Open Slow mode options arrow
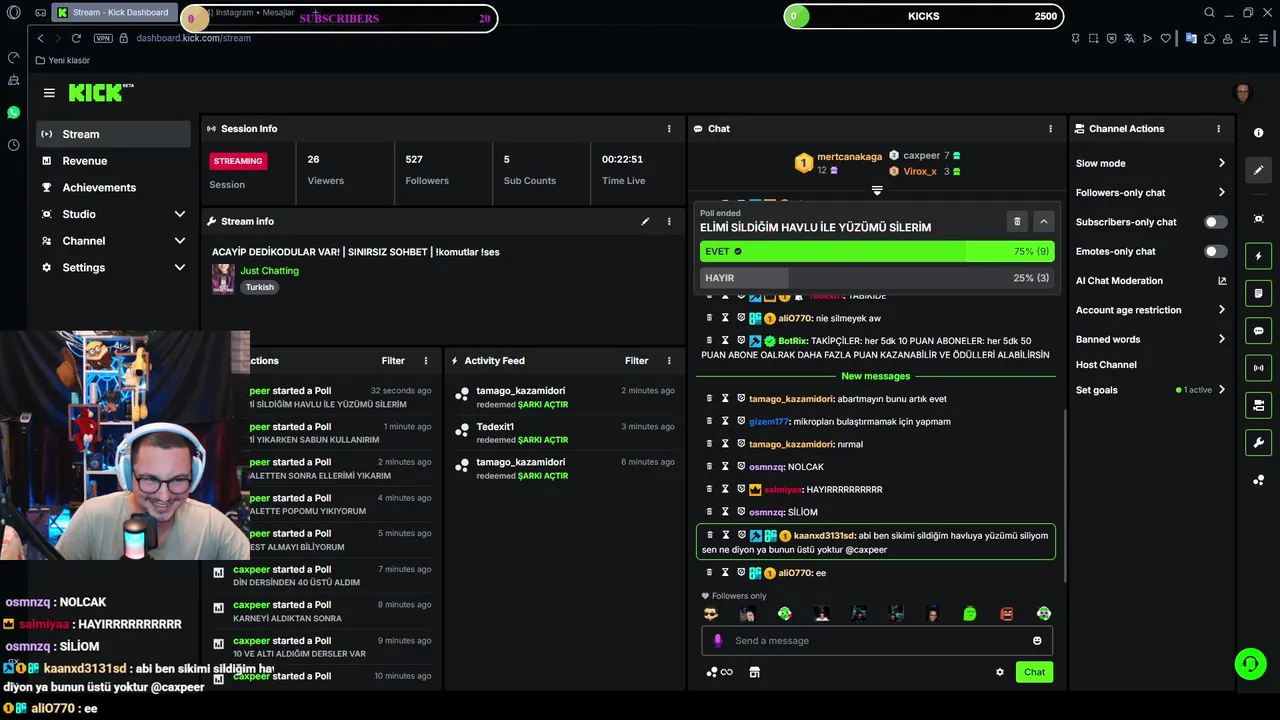 pyautogui.click(x=1221, y=163)
